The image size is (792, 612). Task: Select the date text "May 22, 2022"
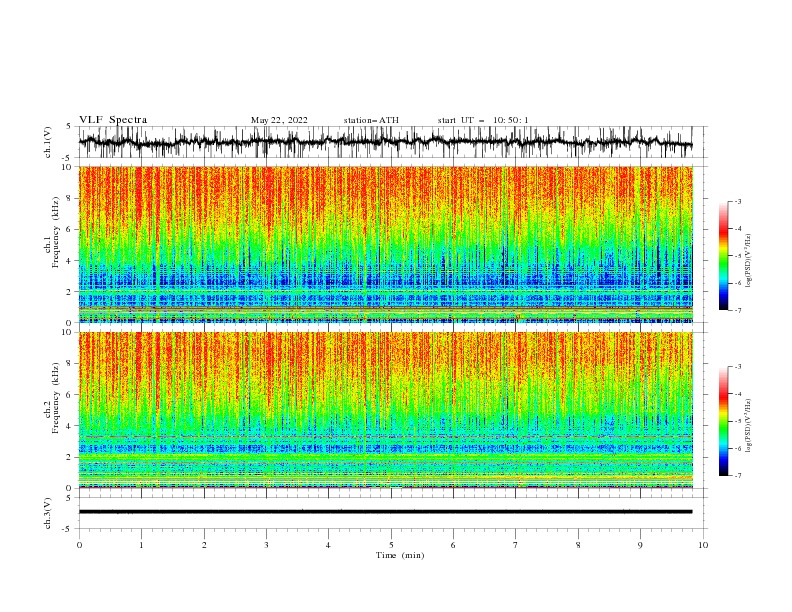(279, 120)
